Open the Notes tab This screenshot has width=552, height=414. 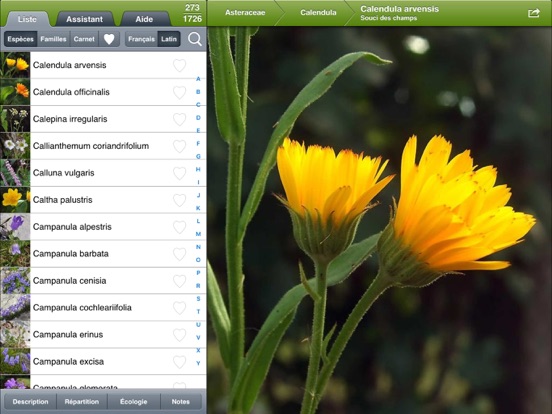tap(181, 402)
